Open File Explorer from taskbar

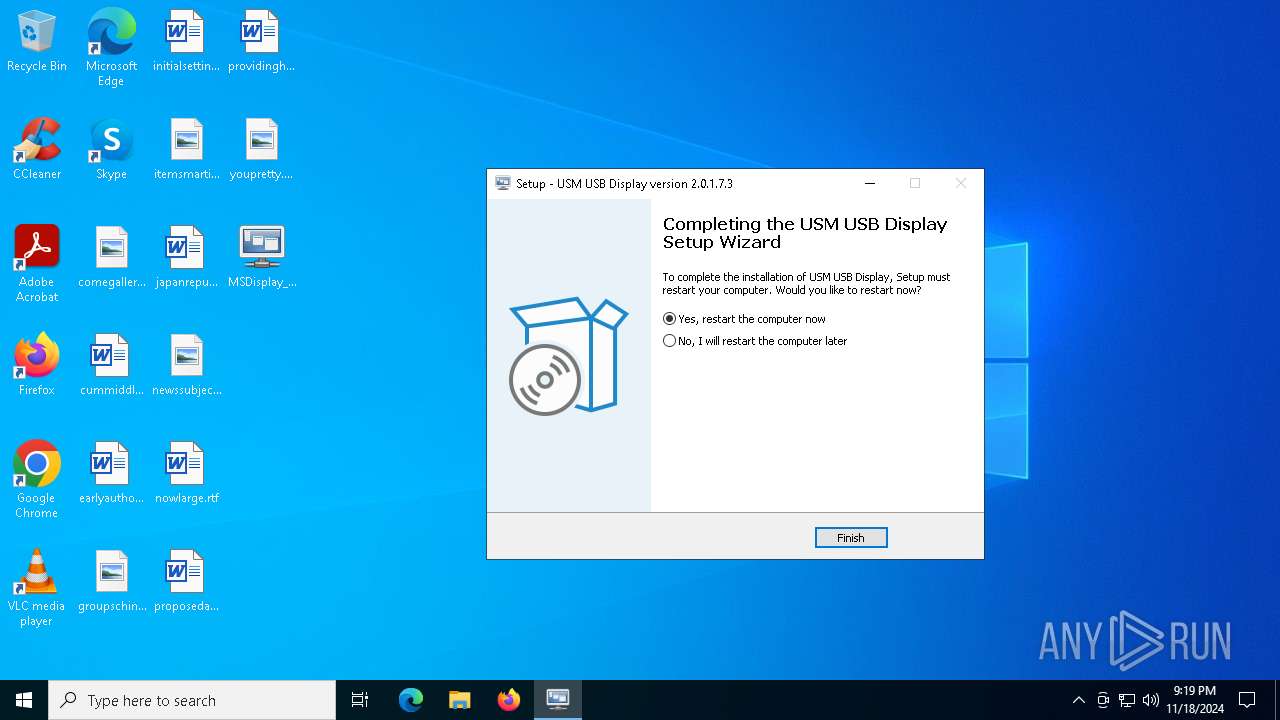[x=460, y=700]
